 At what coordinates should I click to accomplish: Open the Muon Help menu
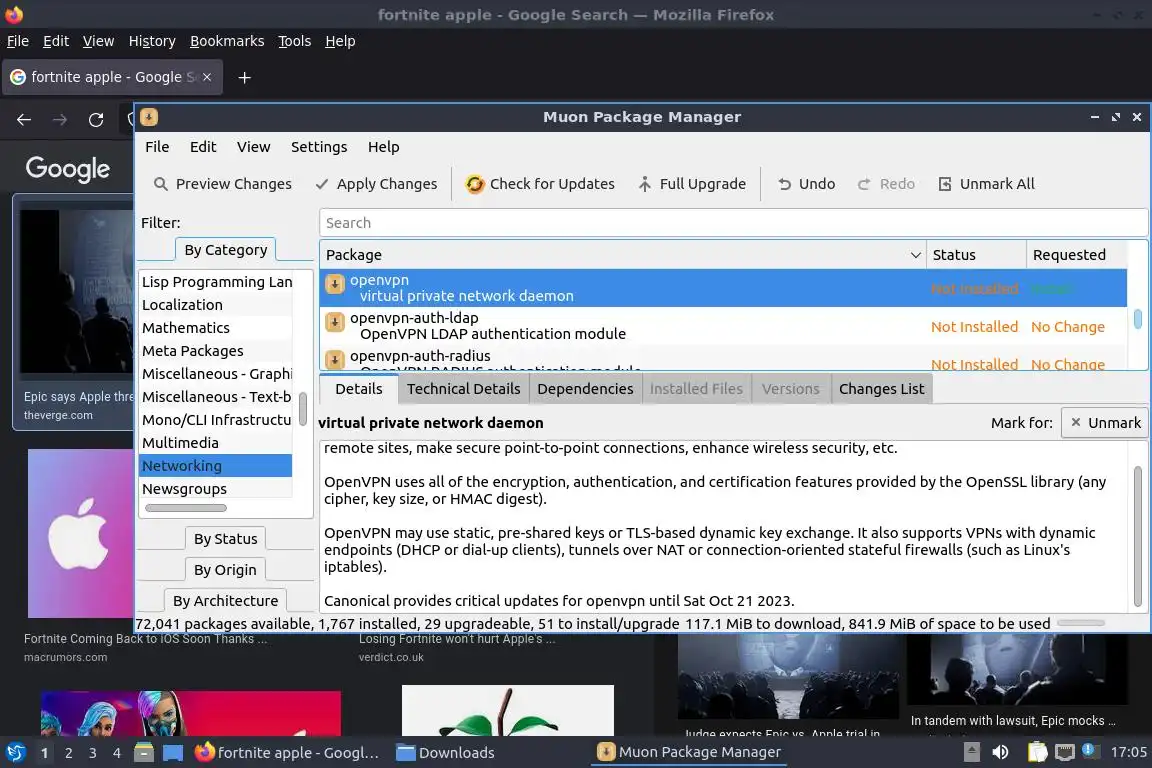click(384, 147)
